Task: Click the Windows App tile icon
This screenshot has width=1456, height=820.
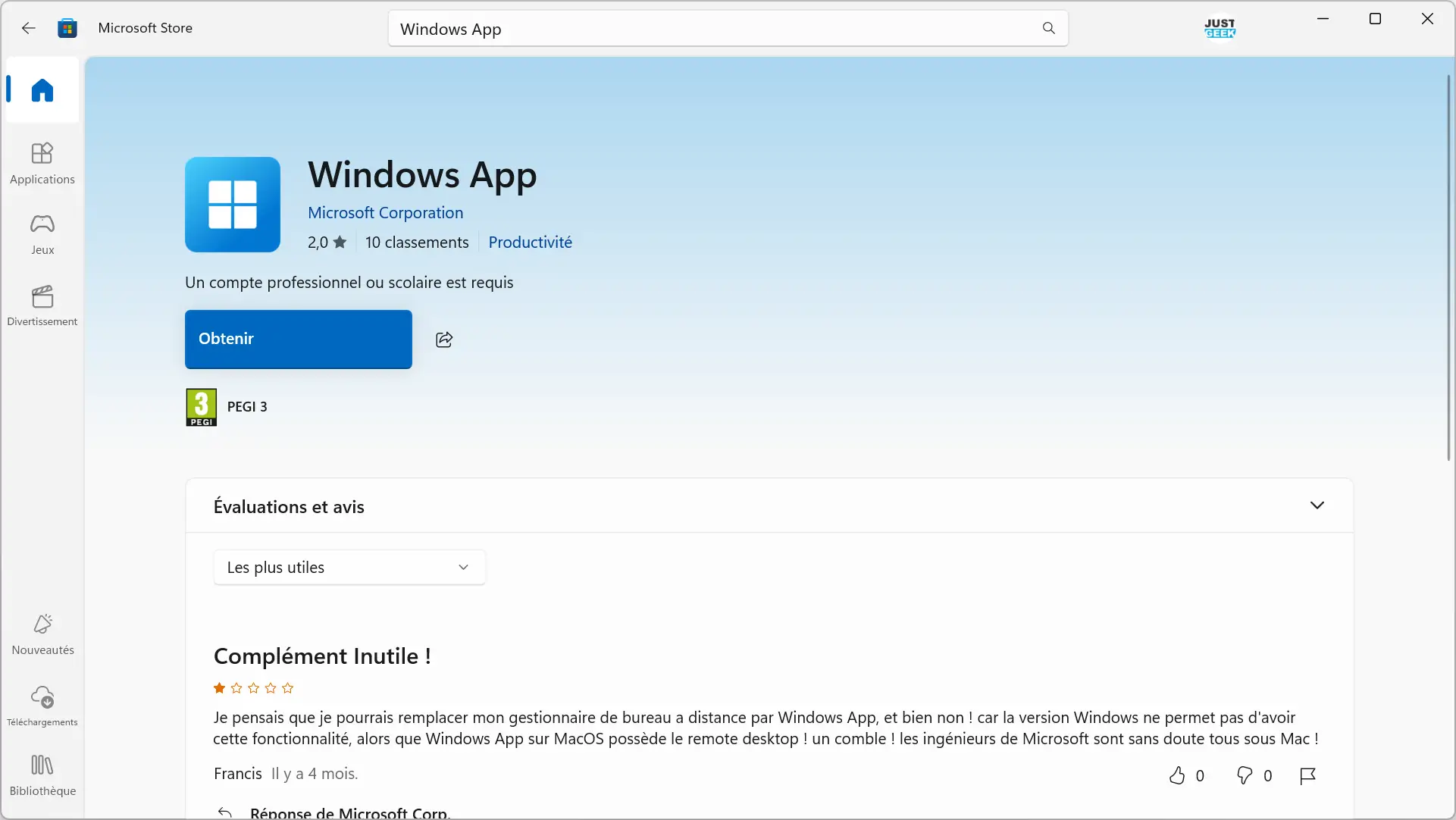Action: [233, 205]
